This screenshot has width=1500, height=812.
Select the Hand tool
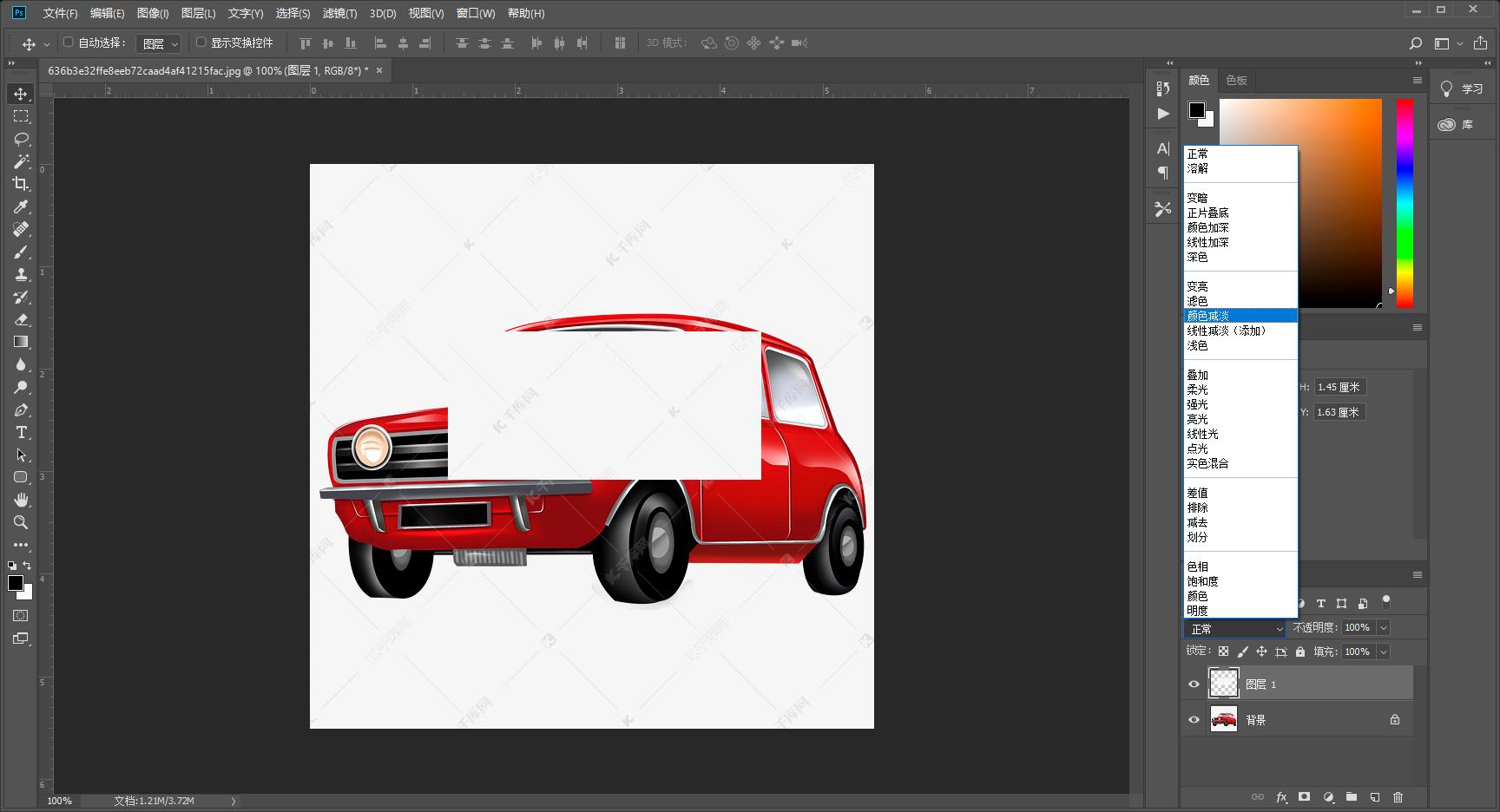coord(21,500)
